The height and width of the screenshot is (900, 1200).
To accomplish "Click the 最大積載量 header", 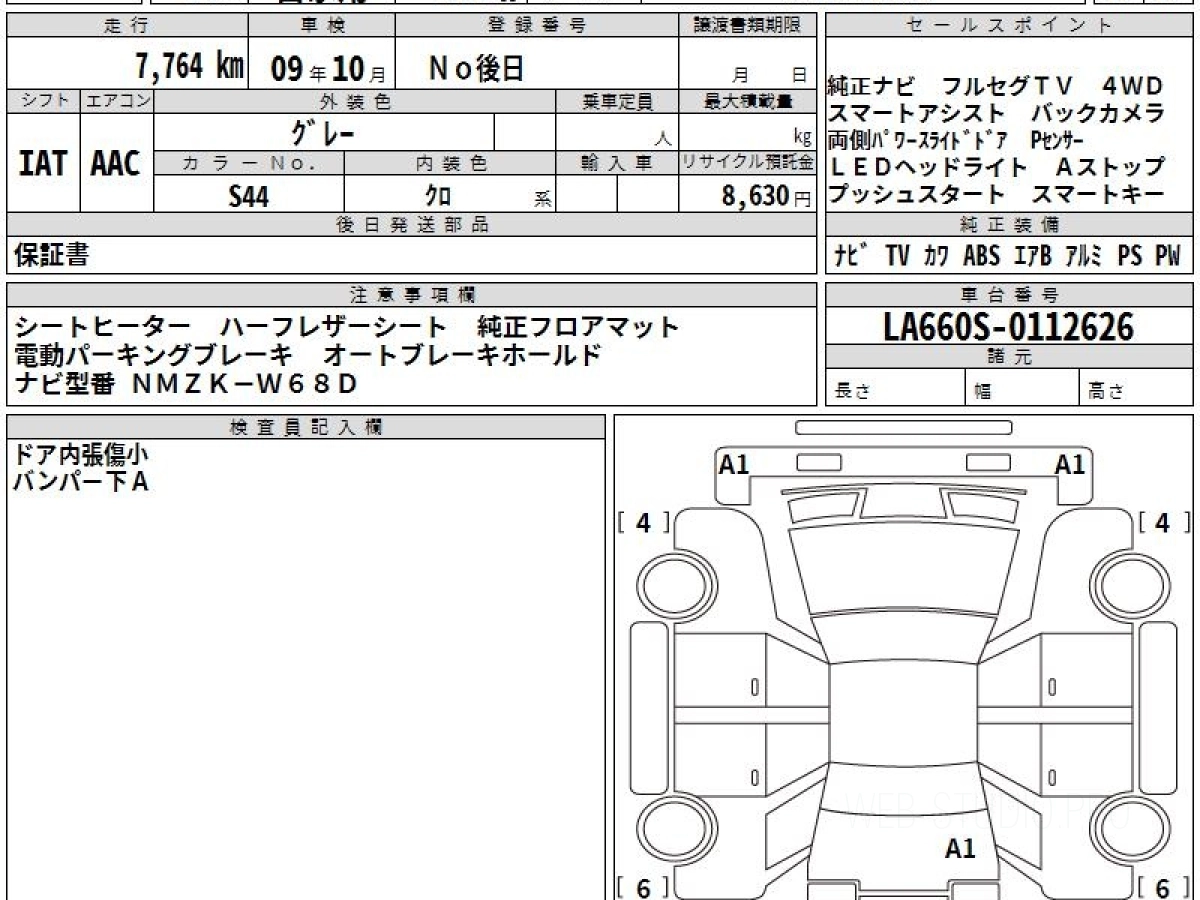I will click(747, 101).
